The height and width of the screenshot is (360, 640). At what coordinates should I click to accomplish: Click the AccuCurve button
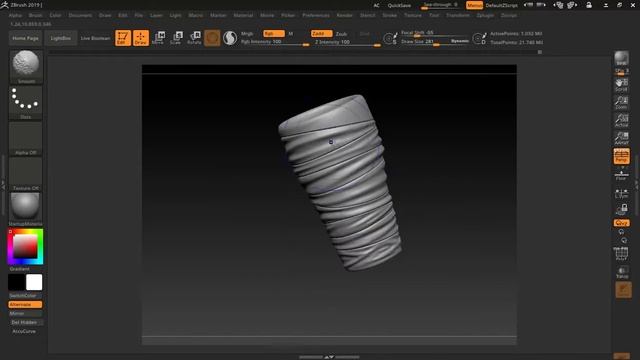pyautogui.click(x=25, y=331)
